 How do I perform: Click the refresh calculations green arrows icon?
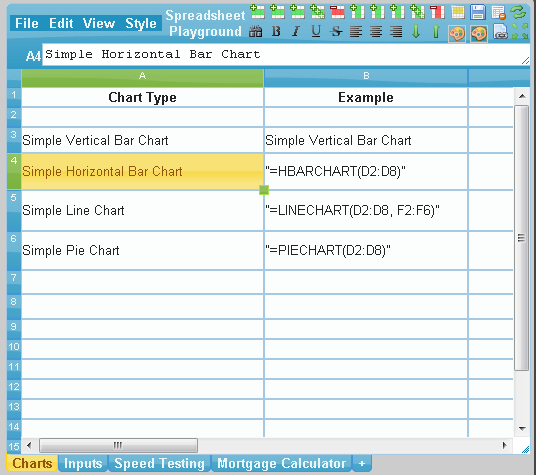518,12
